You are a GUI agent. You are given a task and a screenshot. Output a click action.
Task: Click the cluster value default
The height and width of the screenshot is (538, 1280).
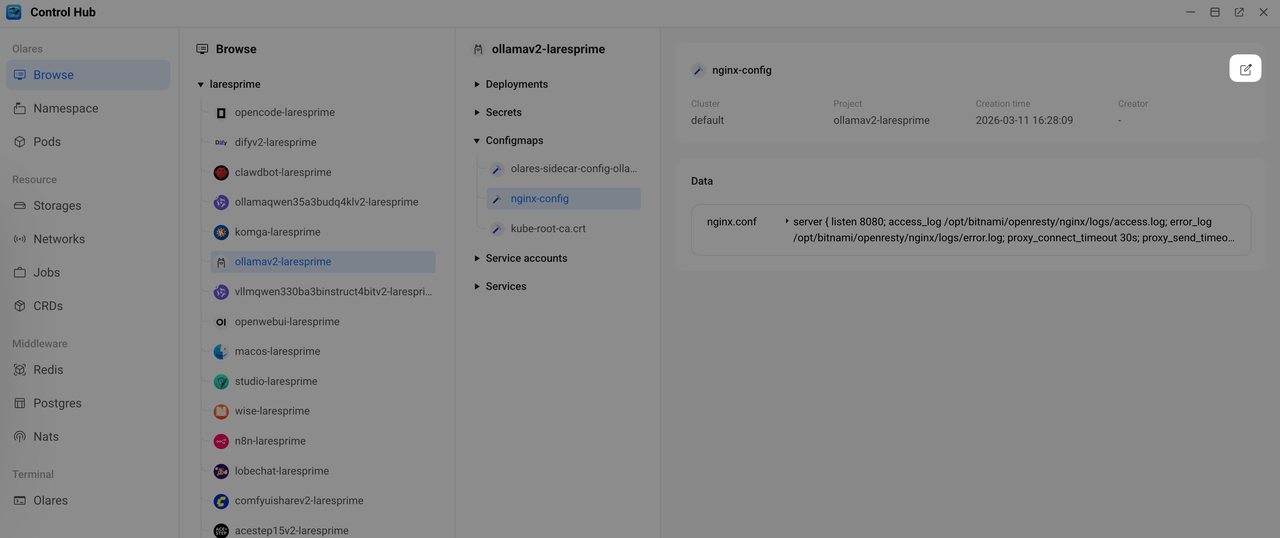click(708, 120)
